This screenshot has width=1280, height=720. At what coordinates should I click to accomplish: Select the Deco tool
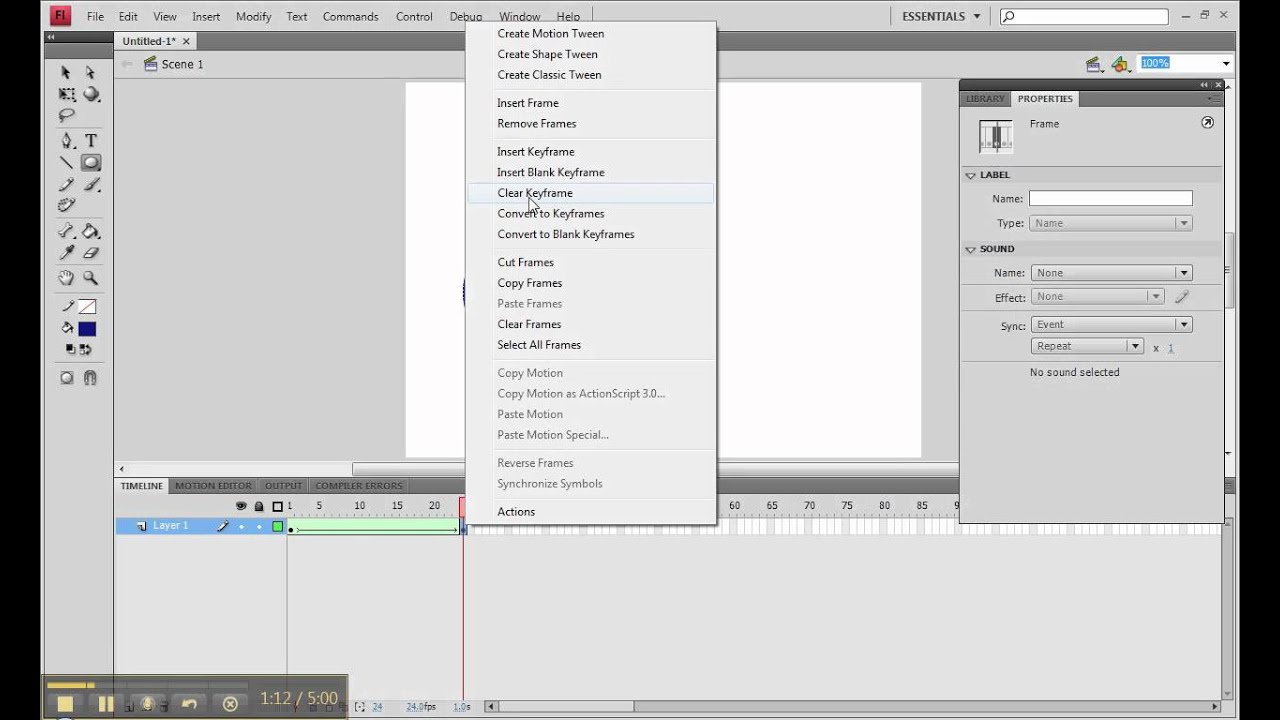(66, 206)
